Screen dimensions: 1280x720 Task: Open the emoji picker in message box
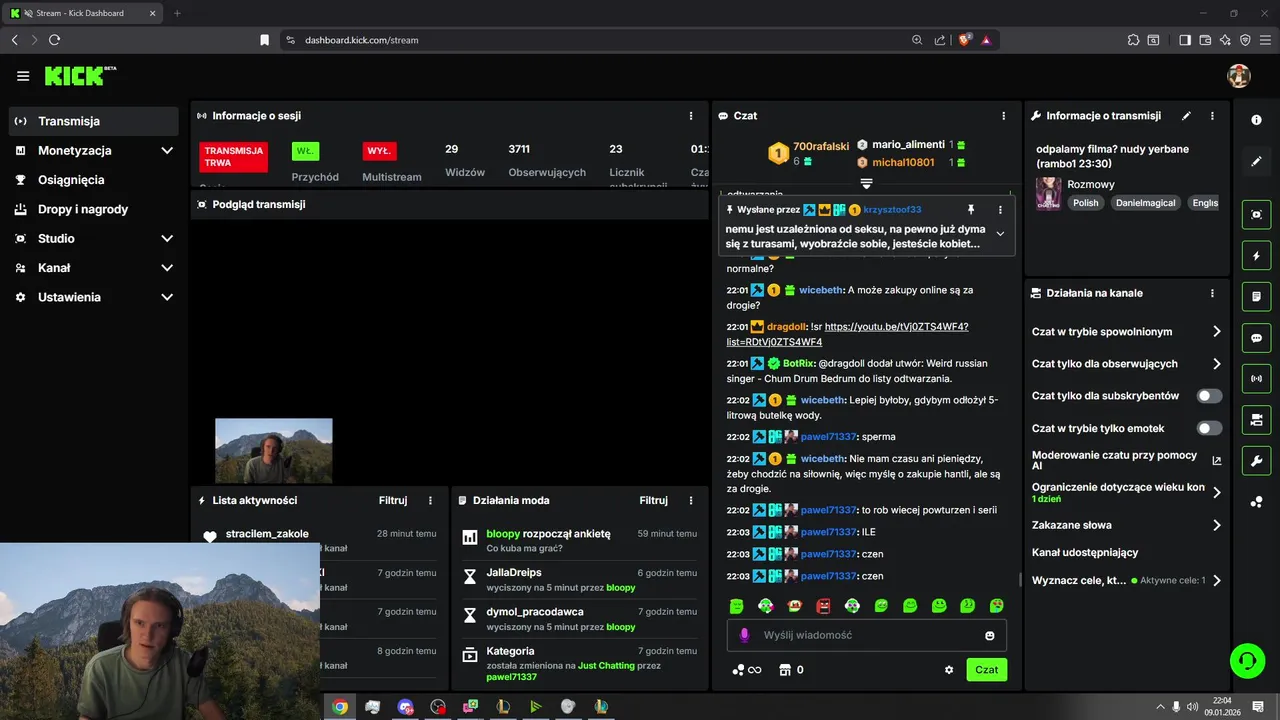tap(990, 635)
